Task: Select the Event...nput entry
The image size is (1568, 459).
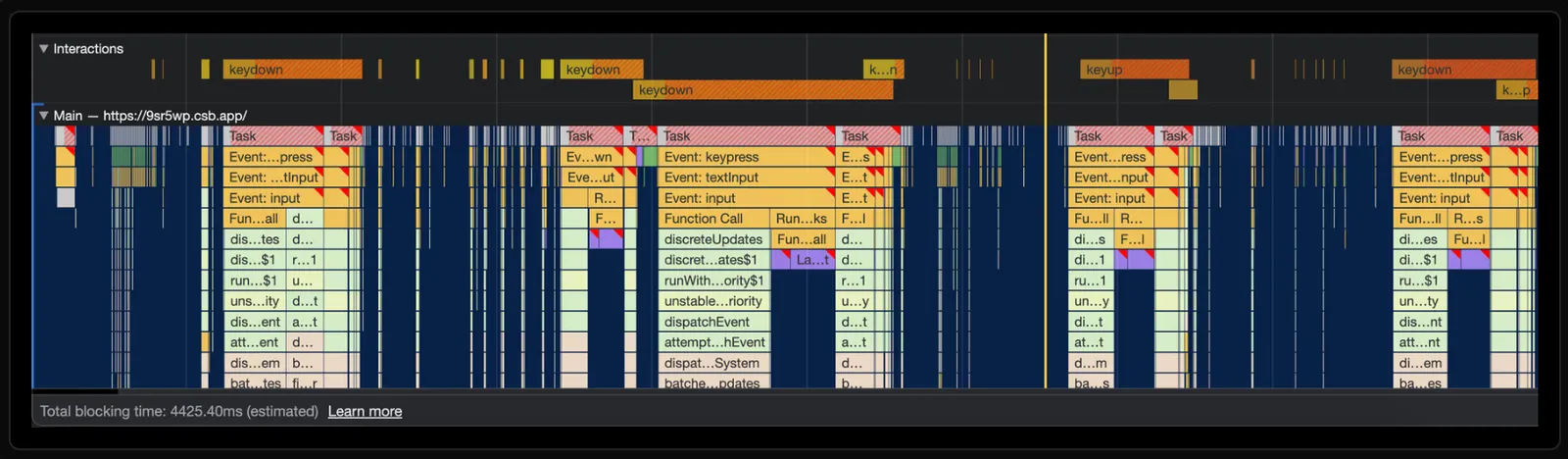Action: pyautogui.click(x=1109, y=178)
